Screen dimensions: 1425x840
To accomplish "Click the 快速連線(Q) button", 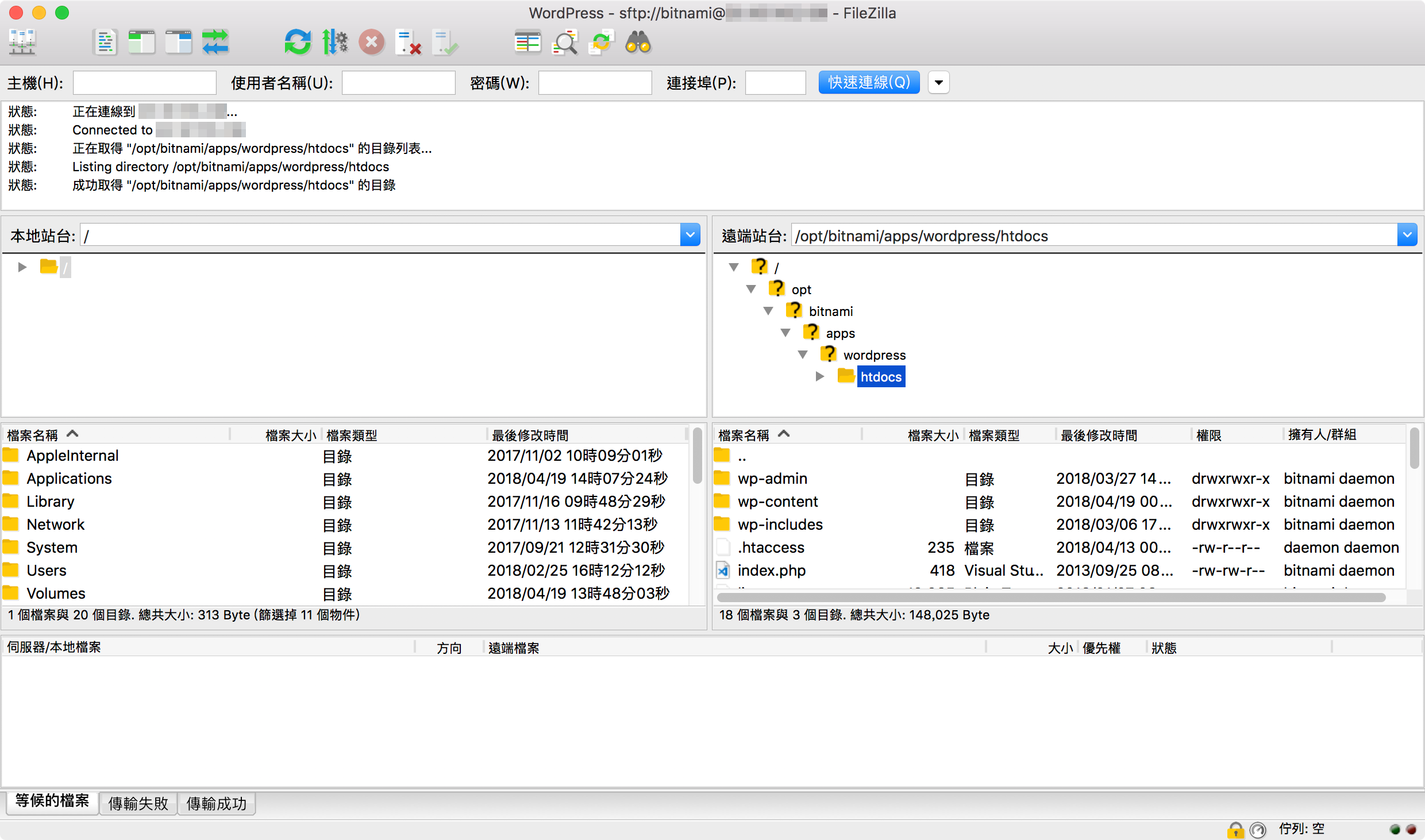I will (x=869, y=82).
